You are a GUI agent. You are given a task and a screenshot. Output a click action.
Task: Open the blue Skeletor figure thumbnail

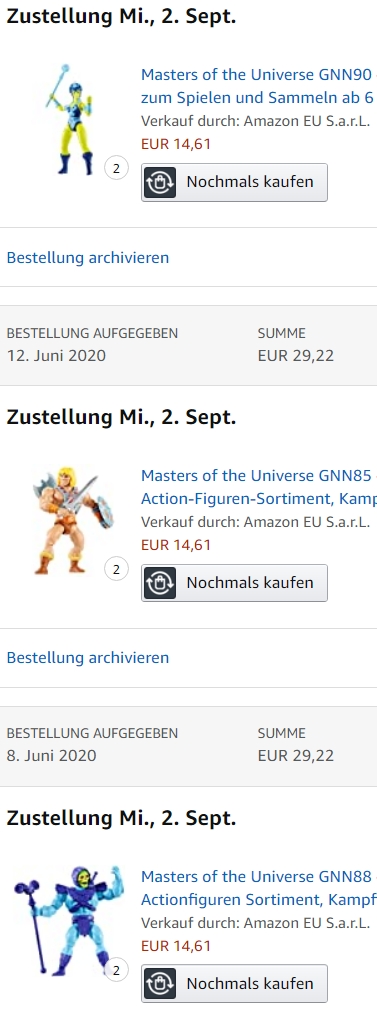click(68, 920)
